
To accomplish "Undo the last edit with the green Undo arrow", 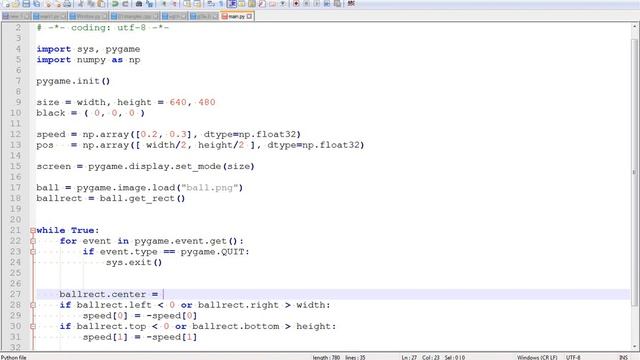I will (x=115, y=4).
